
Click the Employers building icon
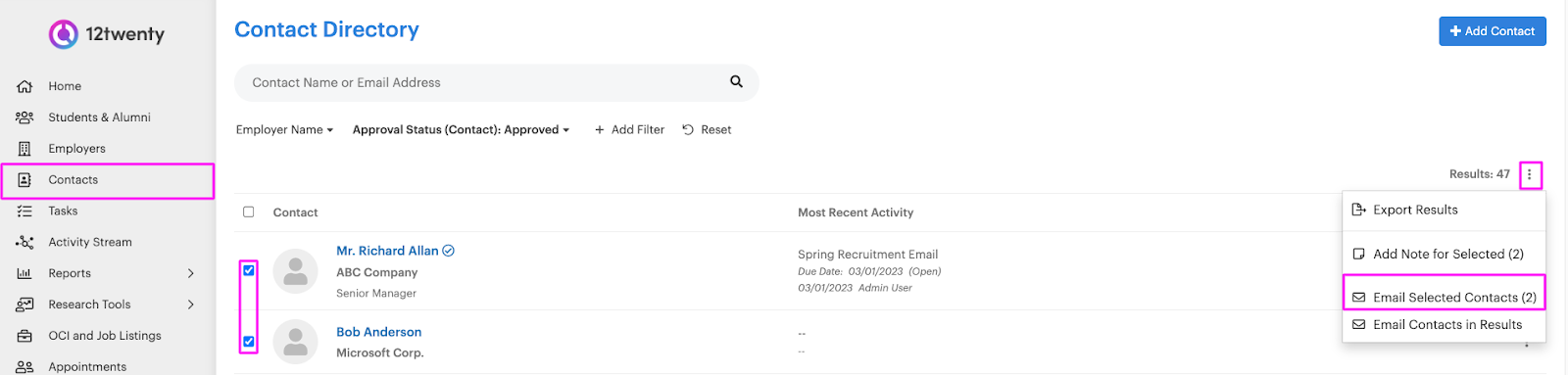[x=24, y=149]
